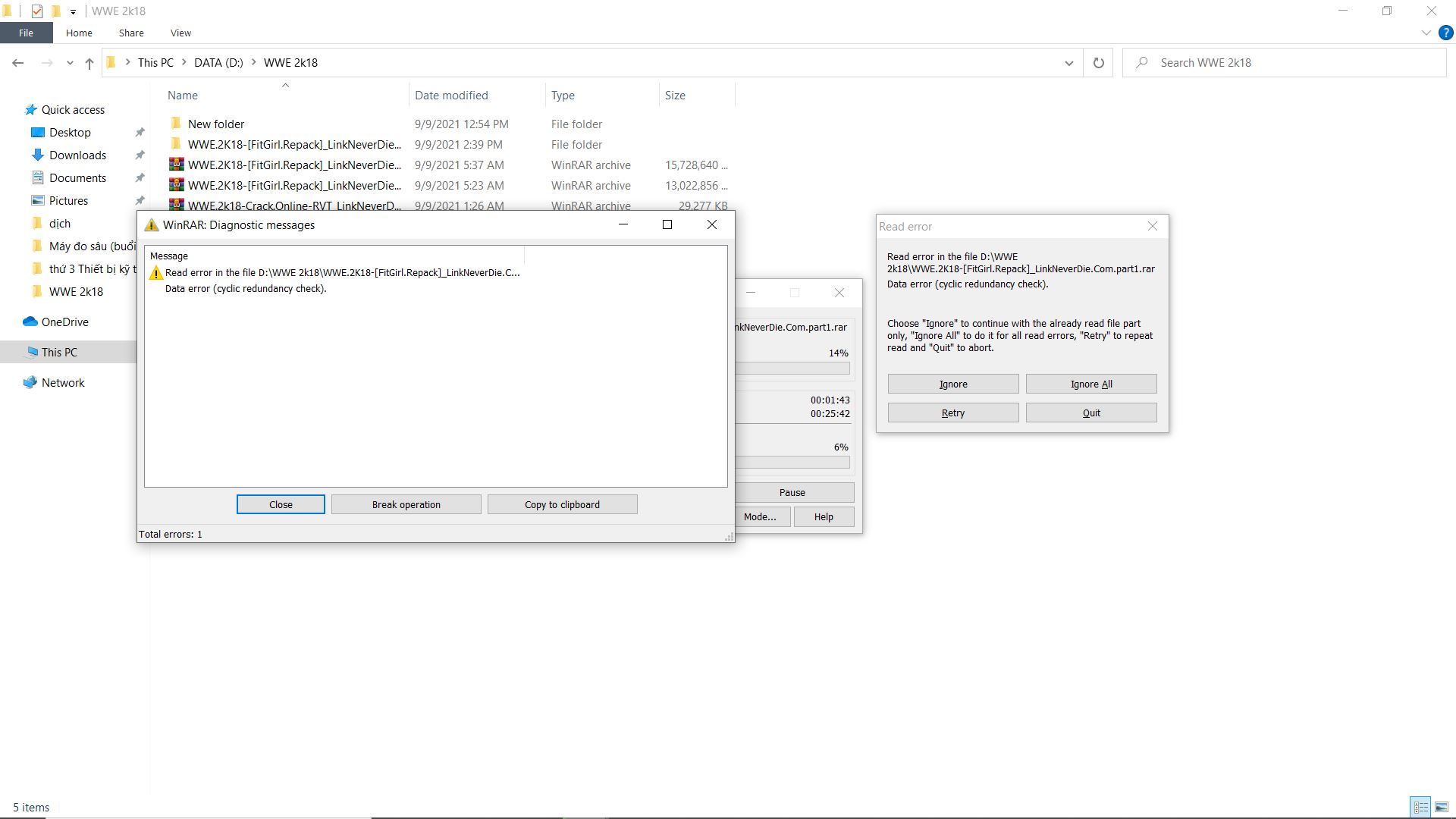
Task: Click Copy to clipboard button
Action: pyautogui.click(x=562, y=504)
